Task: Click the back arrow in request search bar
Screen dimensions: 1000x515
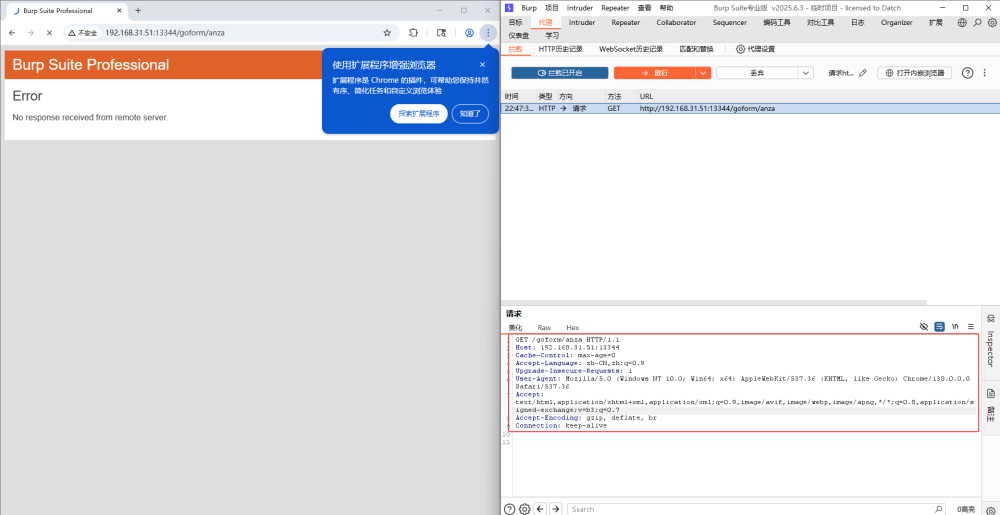Action: click(x=541, y=508)
